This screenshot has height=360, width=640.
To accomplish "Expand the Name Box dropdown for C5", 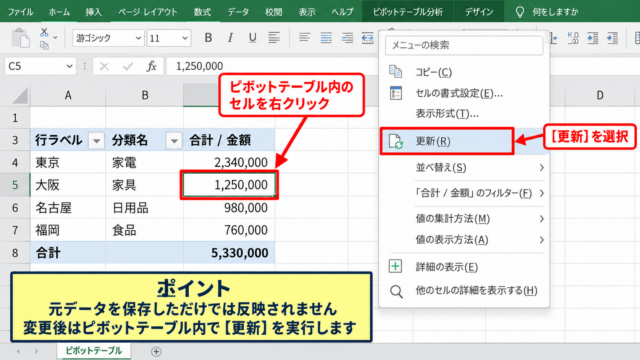I will (69, 66).
